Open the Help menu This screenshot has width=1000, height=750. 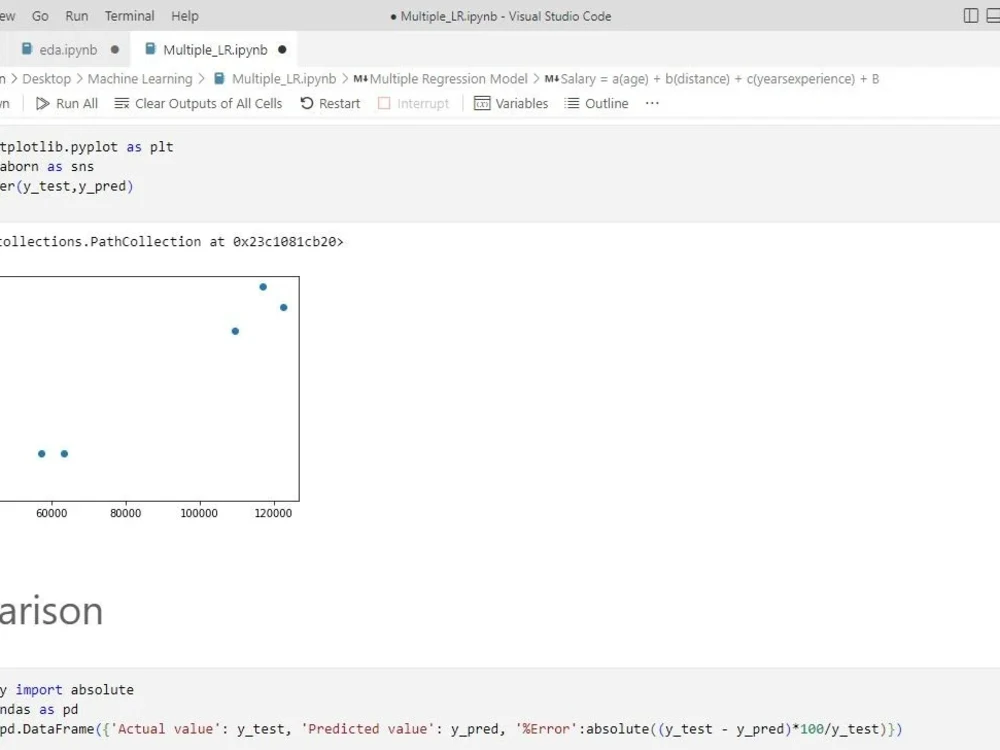(x=185, y=16)
